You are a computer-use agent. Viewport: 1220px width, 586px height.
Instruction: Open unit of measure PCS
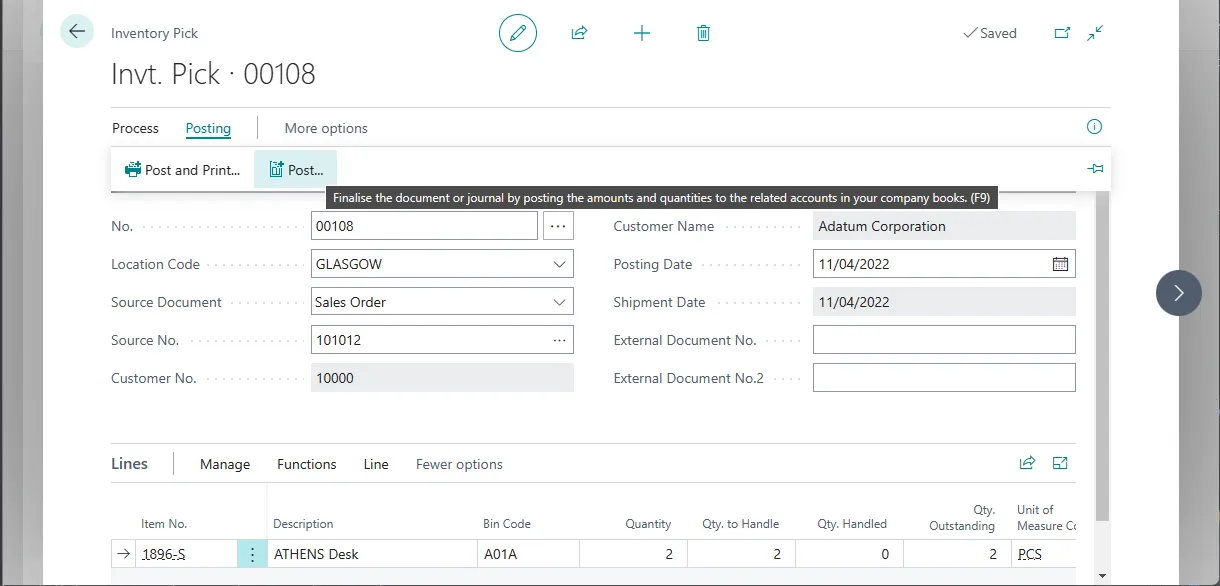pos(1029,554)
